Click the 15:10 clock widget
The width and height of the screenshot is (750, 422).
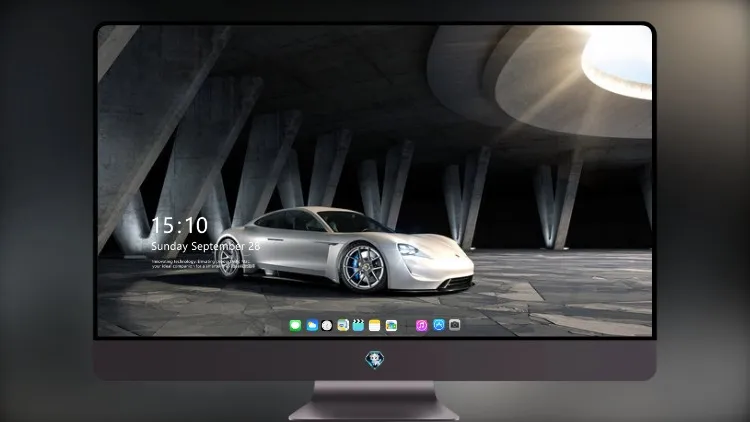tap(179, 225)
